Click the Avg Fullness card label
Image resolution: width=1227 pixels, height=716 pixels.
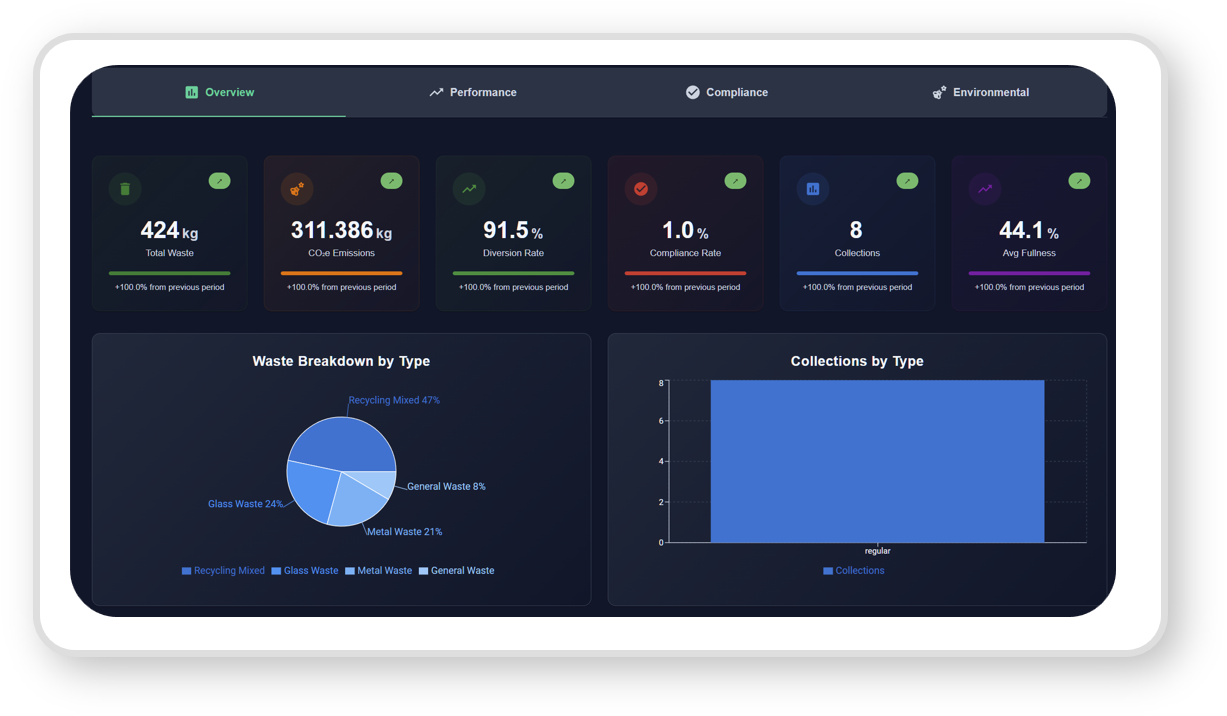click(x=1029, y=253)
